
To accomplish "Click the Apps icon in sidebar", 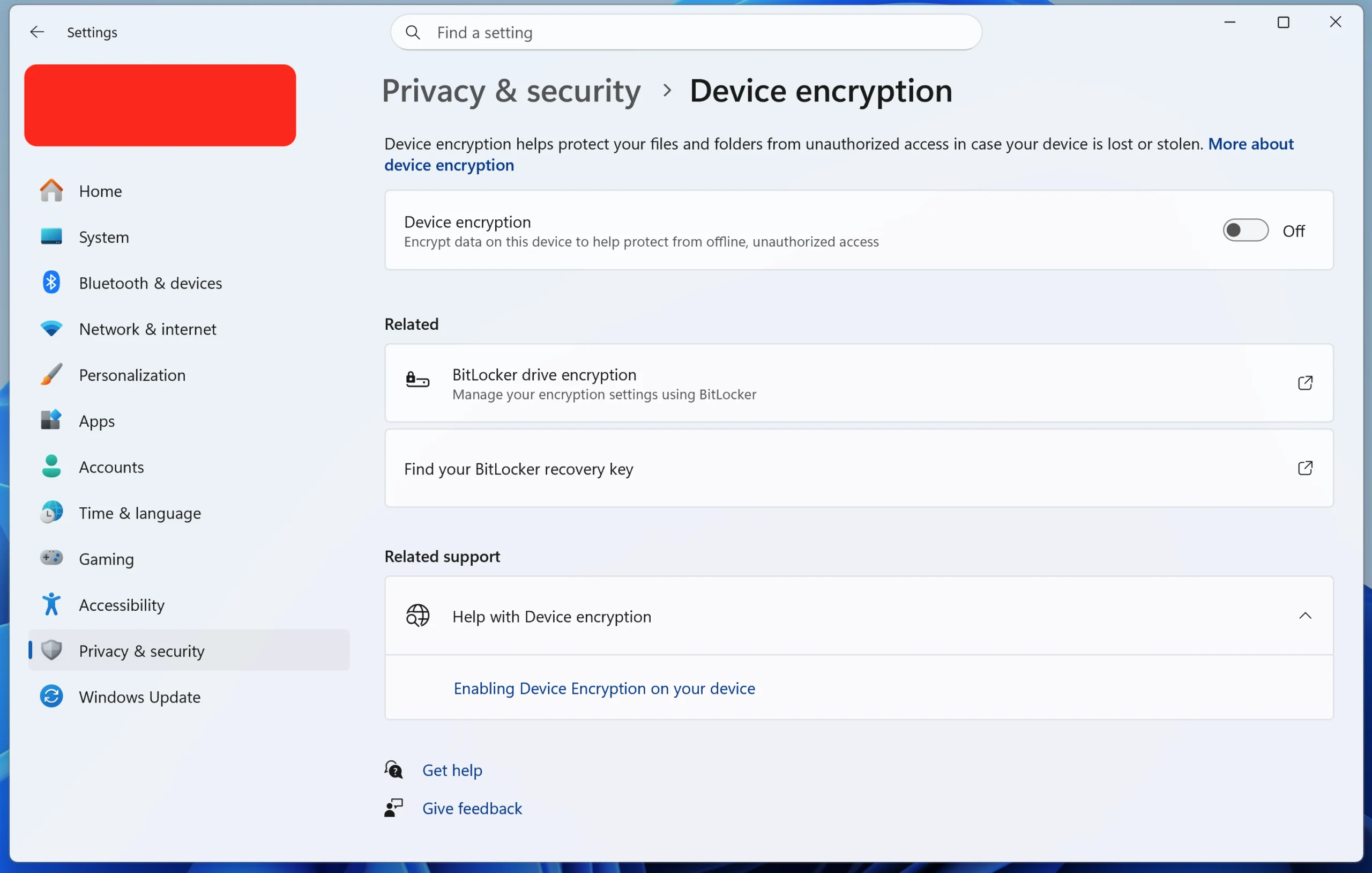I will (51, 420).
